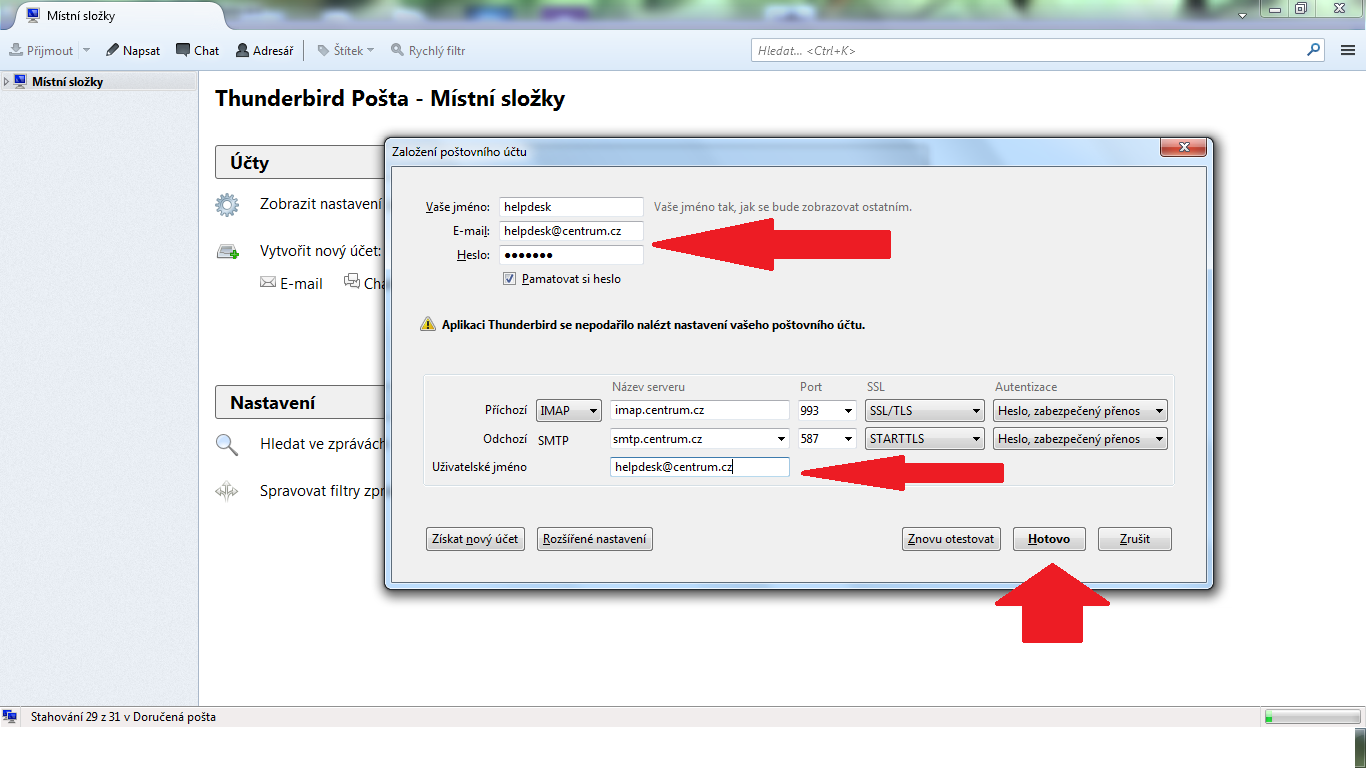The width and height of the screenshot is (1366, 768).
Task: Click the gear icon for account settings
Action: tap(228, 205)
